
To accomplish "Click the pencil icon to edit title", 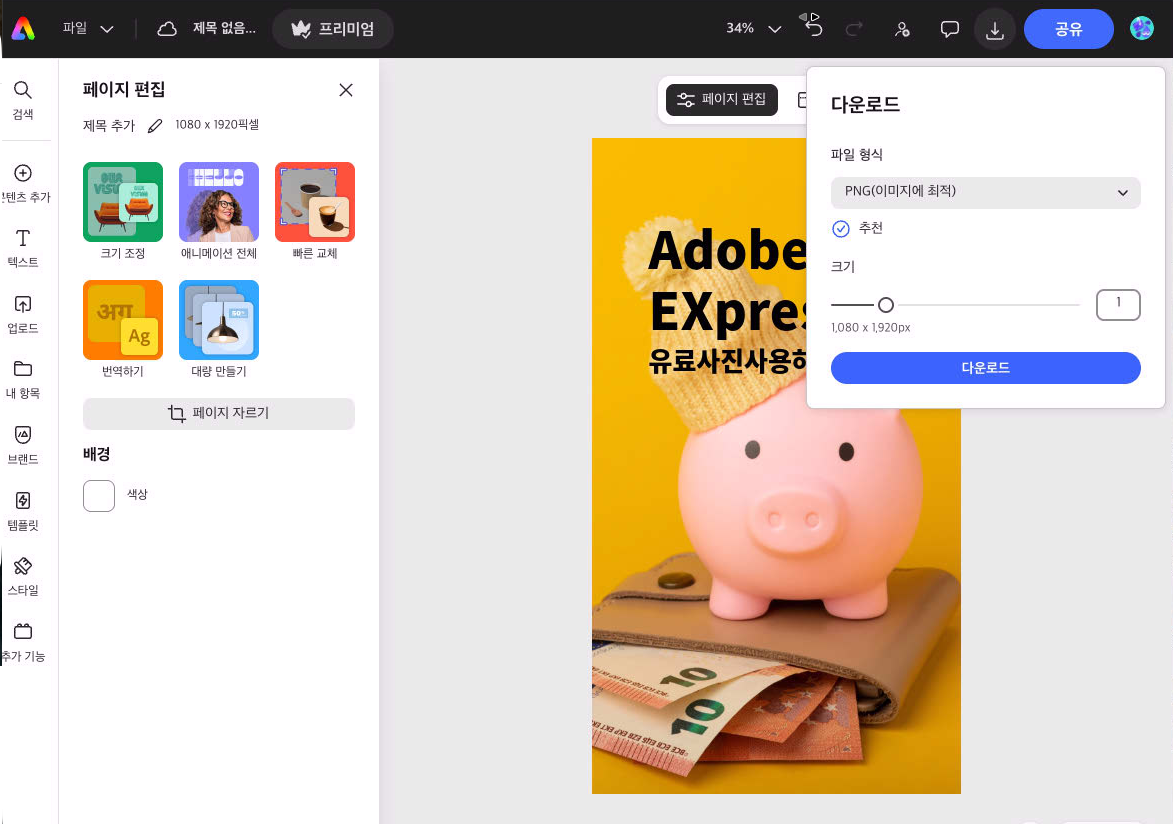I will point(155,126).
